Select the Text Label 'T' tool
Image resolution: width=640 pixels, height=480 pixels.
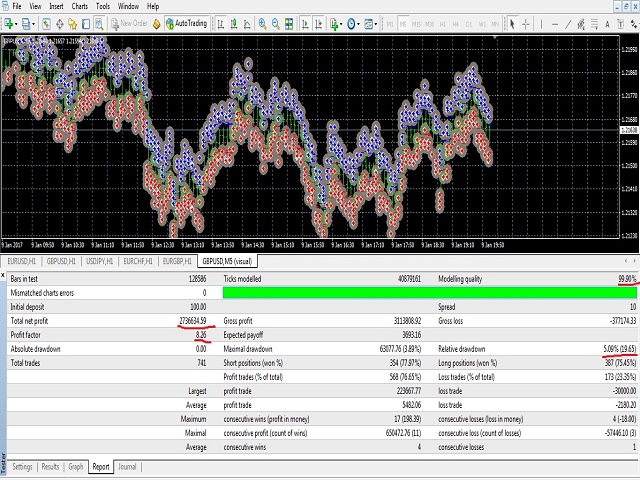(x=620, y=24)
